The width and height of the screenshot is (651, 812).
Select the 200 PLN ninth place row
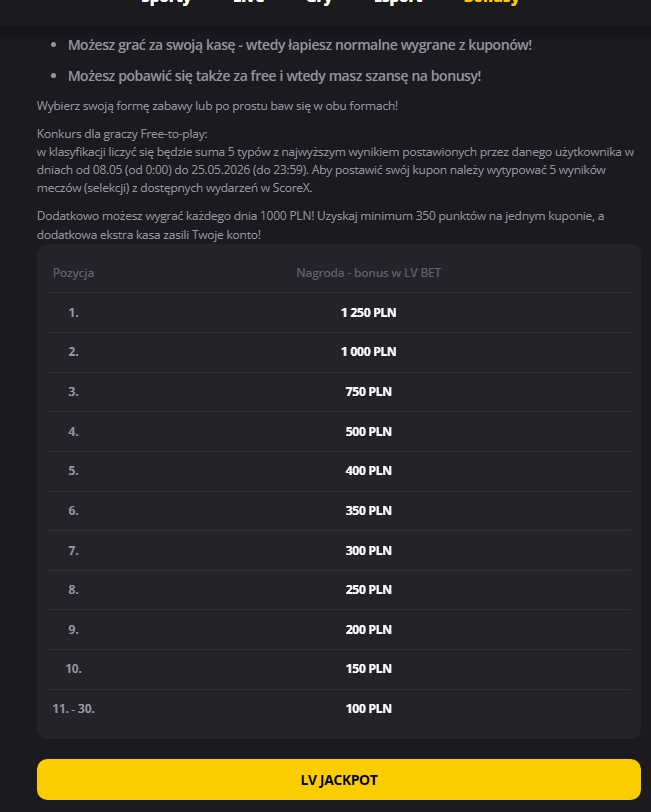point(339,630)
